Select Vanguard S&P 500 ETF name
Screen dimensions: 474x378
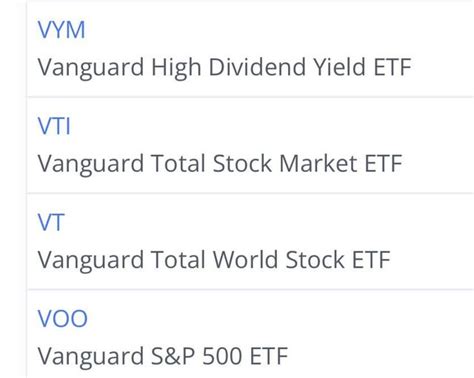coord(163,356)
